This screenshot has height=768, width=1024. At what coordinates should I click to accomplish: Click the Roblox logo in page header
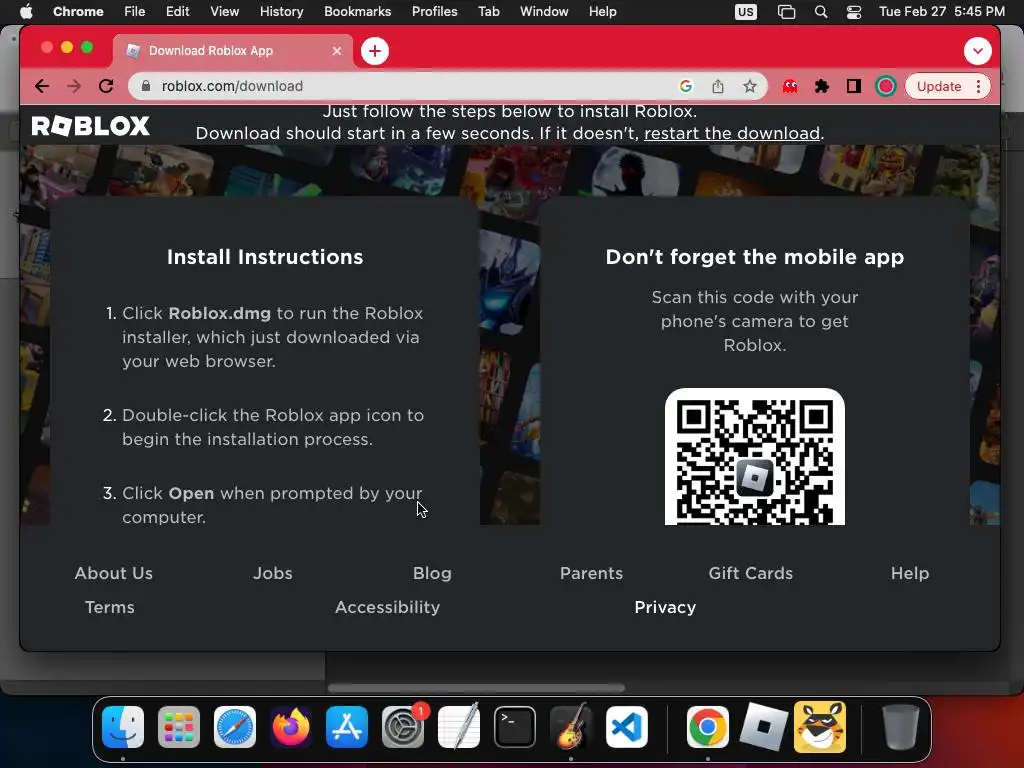point(91,126)
